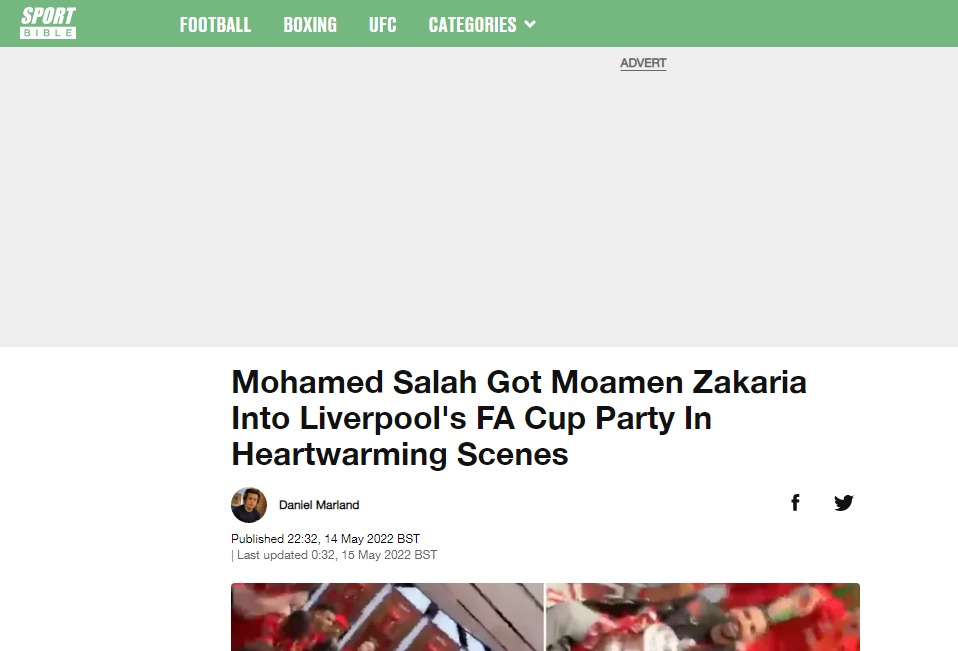Open the Categories dropdown menu
958x651 pixels.
(472, 24)
